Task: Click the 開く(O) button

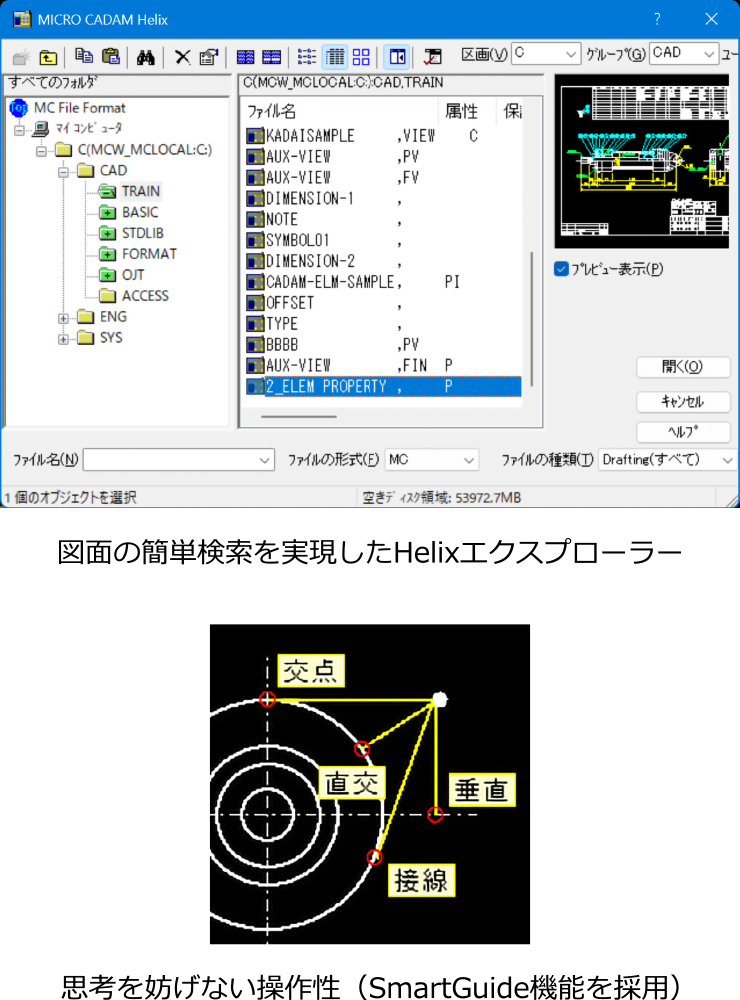Action: (683, 367)
